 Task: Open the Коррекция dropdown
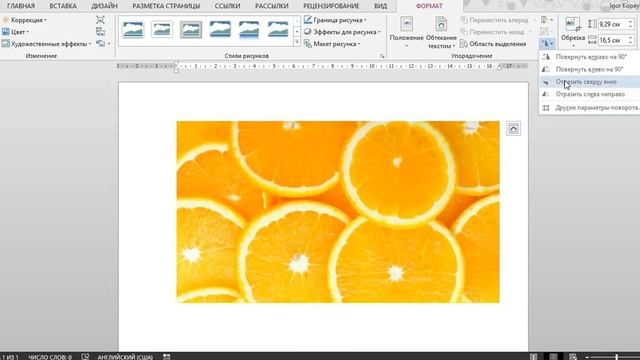[x=24, y=20]
